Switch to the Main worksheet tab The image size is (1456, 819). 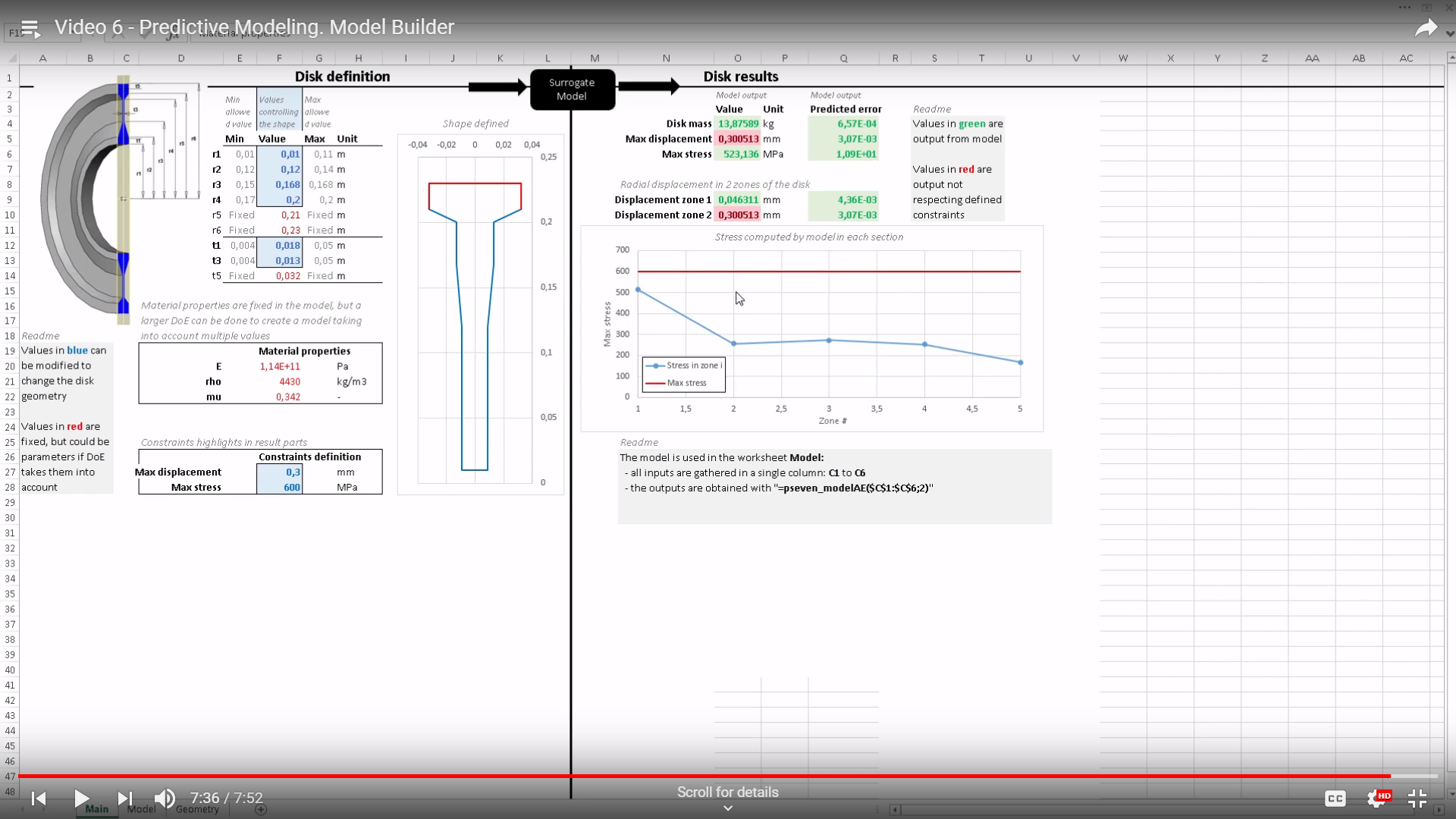tap(96, 809)
